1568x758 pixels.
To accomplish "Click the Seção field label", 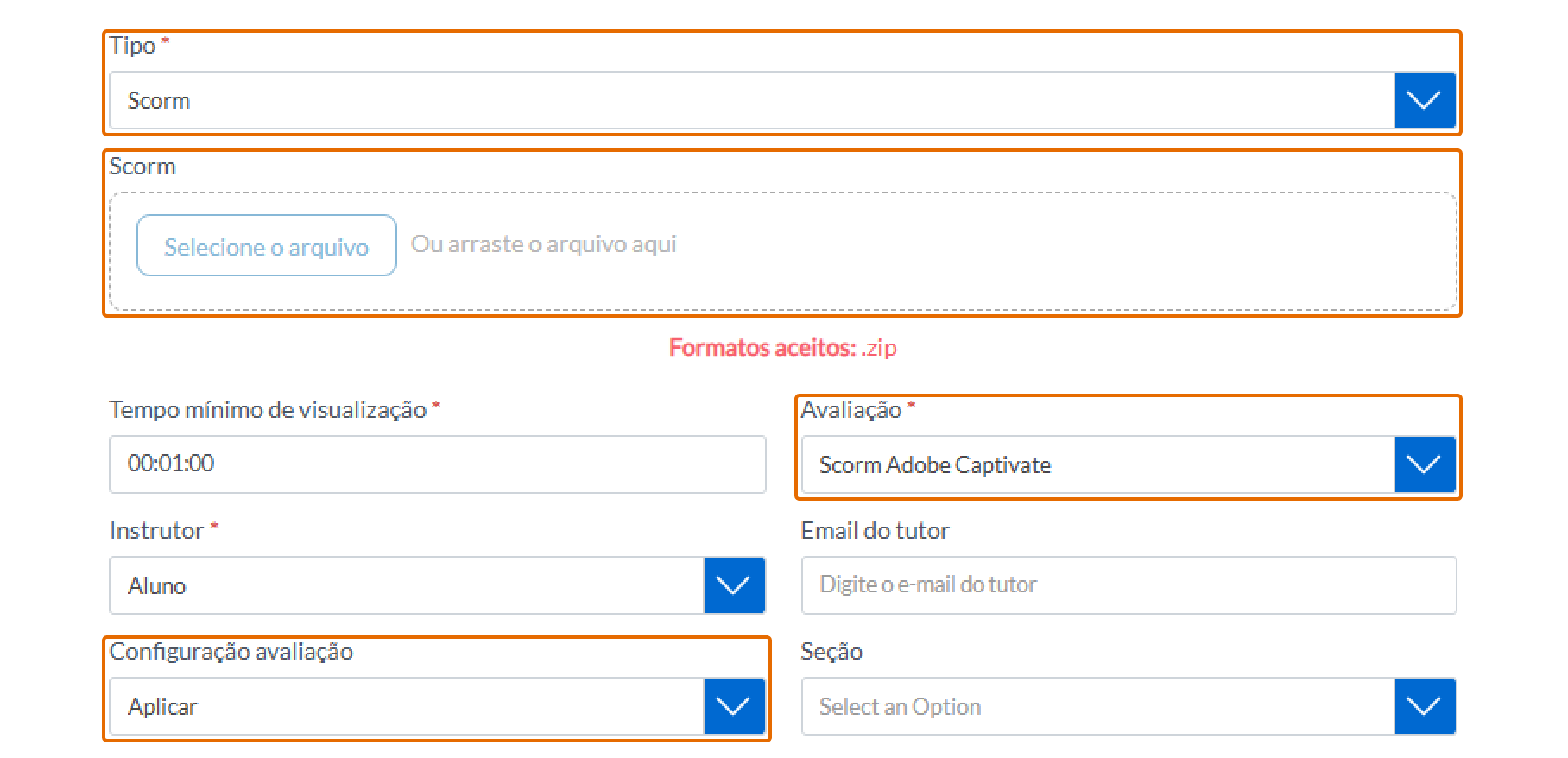I will point(831,652).
